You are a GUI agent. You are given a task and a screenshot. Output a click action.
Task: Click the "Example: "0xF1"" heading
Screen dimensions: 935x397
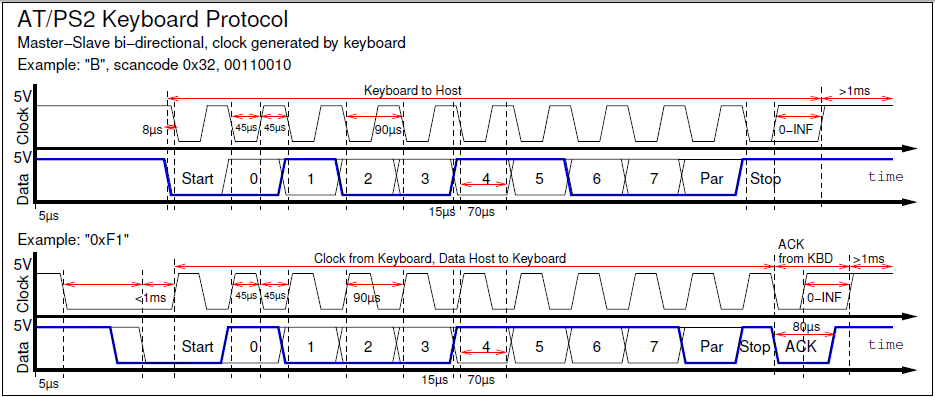74,240
